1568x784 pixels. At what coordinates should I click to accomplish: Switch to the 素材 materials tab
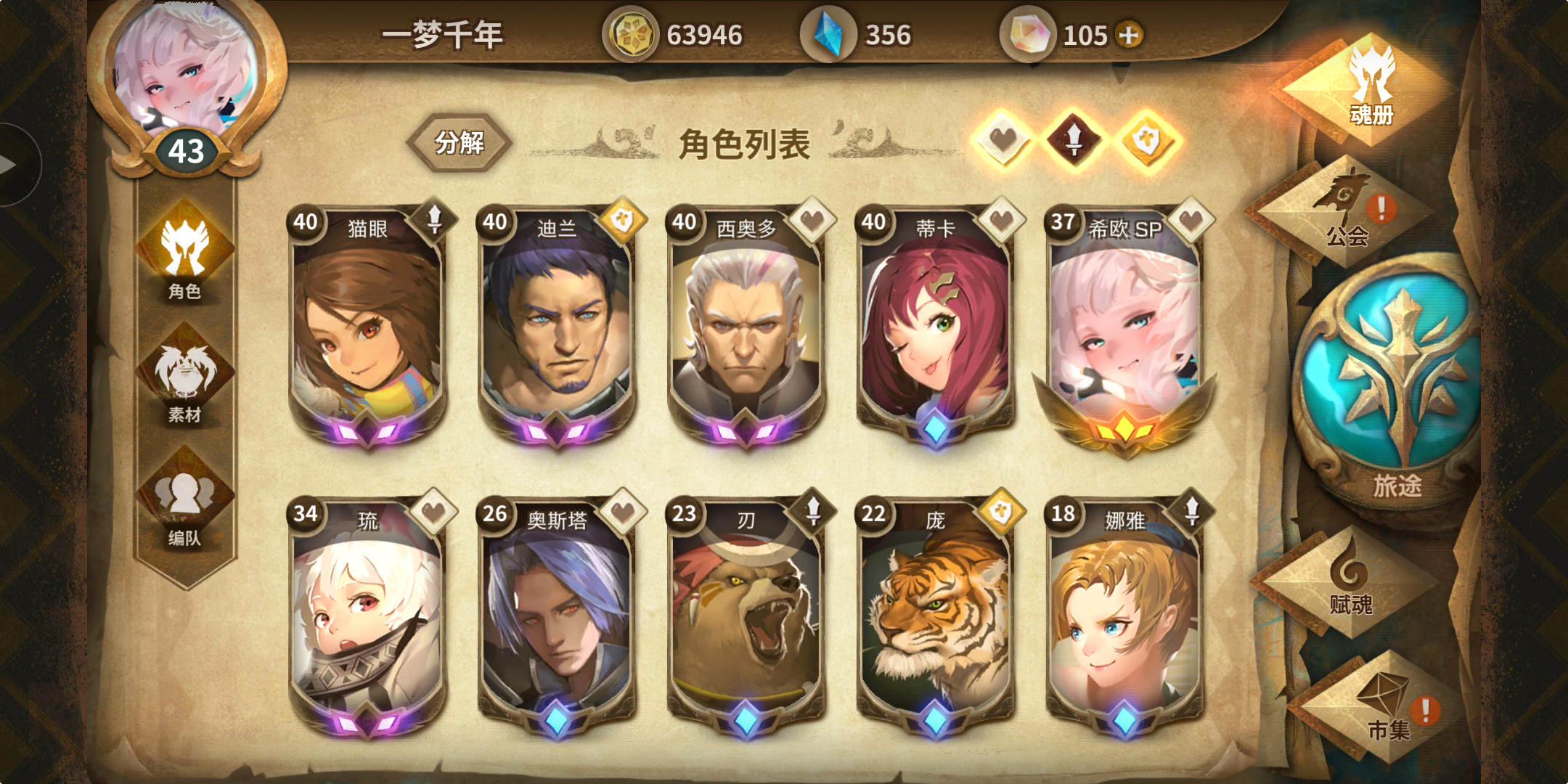coord(185,377)
